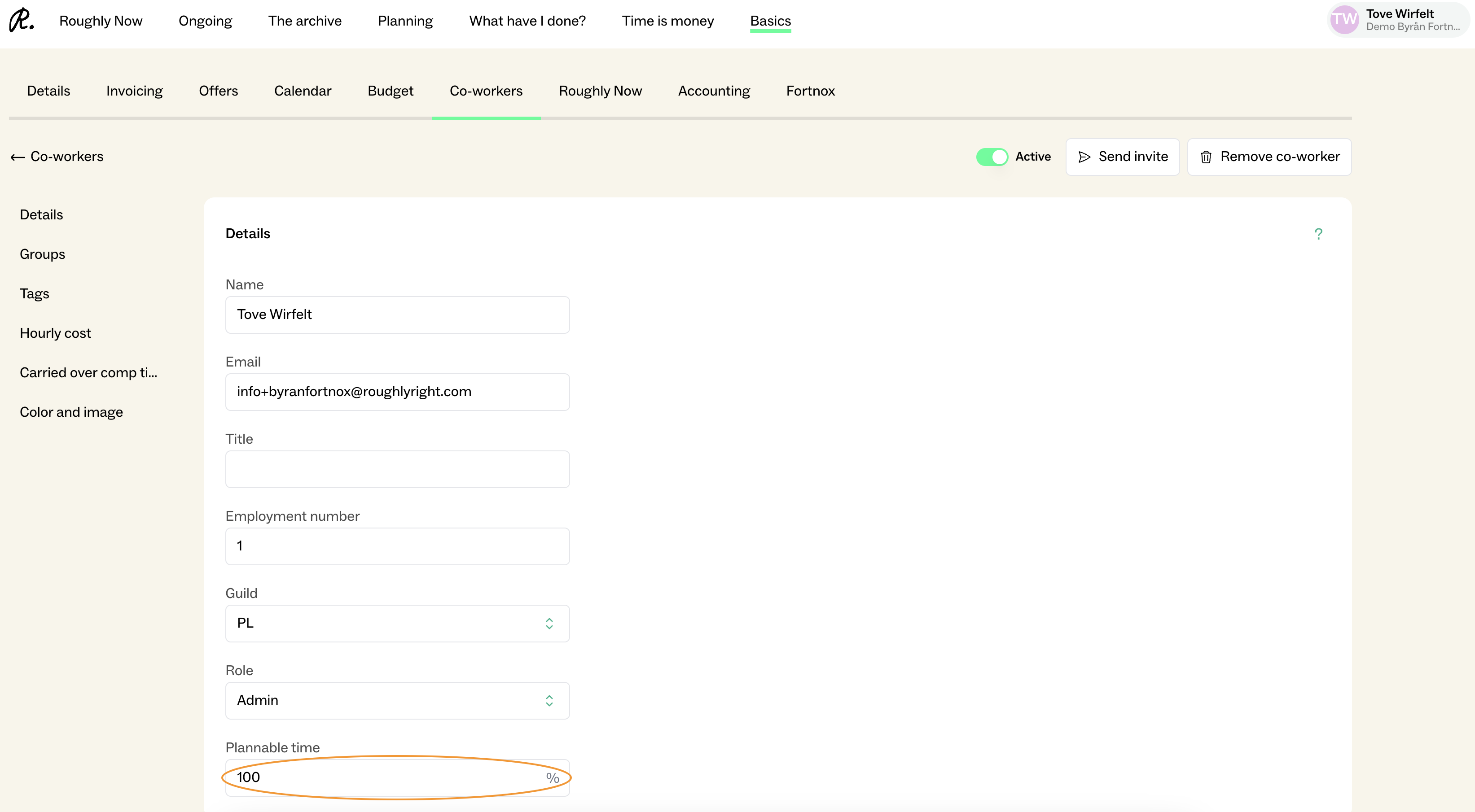Open Color and image section
Viewport: 1475px width, 812px height.
coord(71,412)
